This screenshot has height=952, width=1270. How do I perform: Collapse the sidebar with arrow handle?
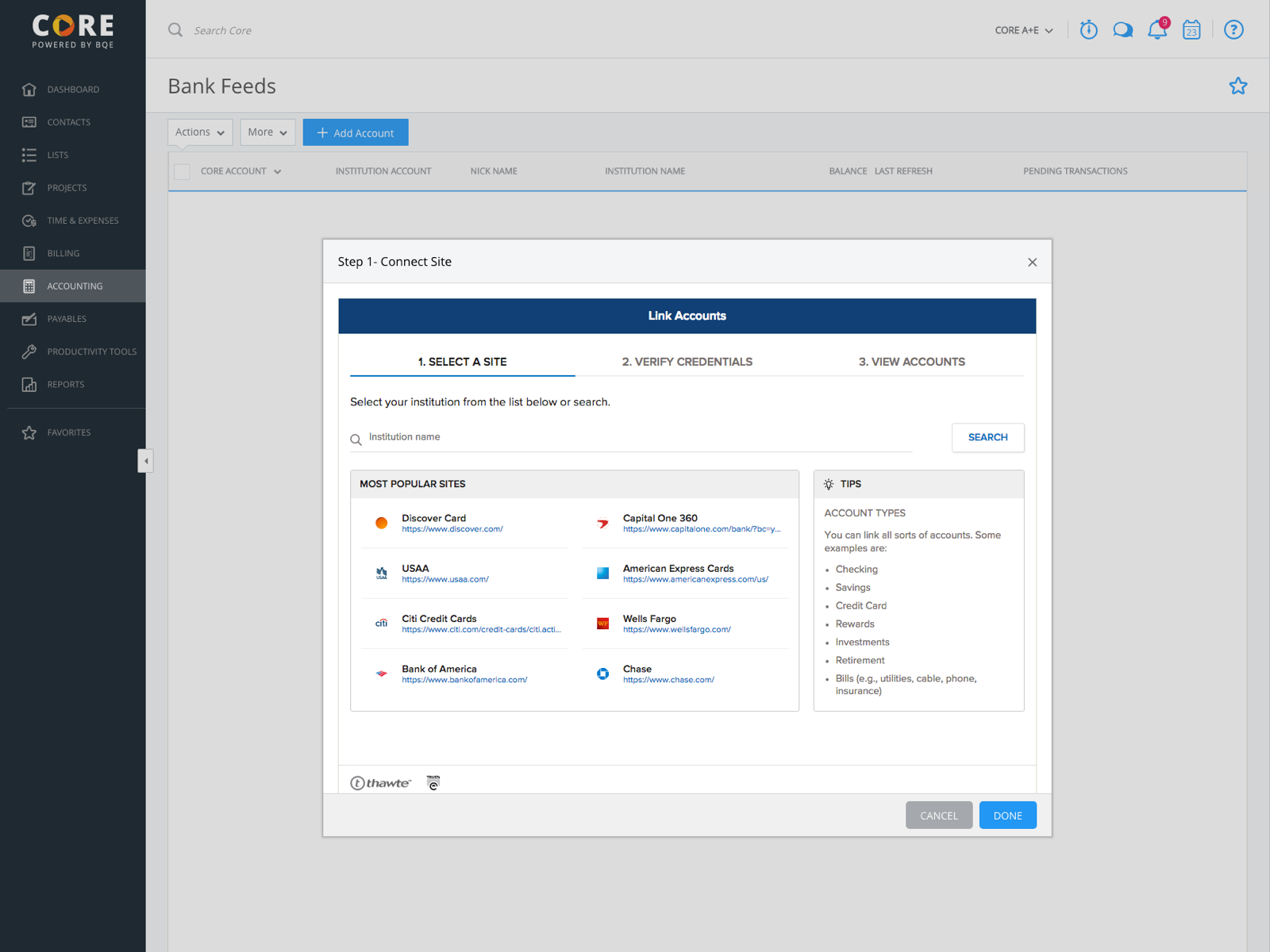(145, 461)
